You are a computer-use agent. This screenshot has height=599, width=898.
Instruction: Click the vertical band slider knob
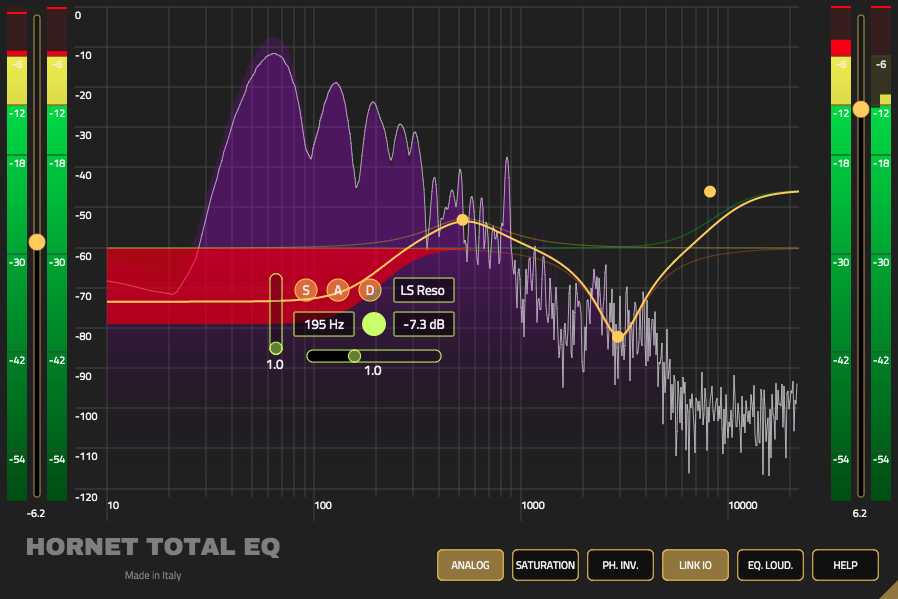pyautogui.click(x=276, y=348)
